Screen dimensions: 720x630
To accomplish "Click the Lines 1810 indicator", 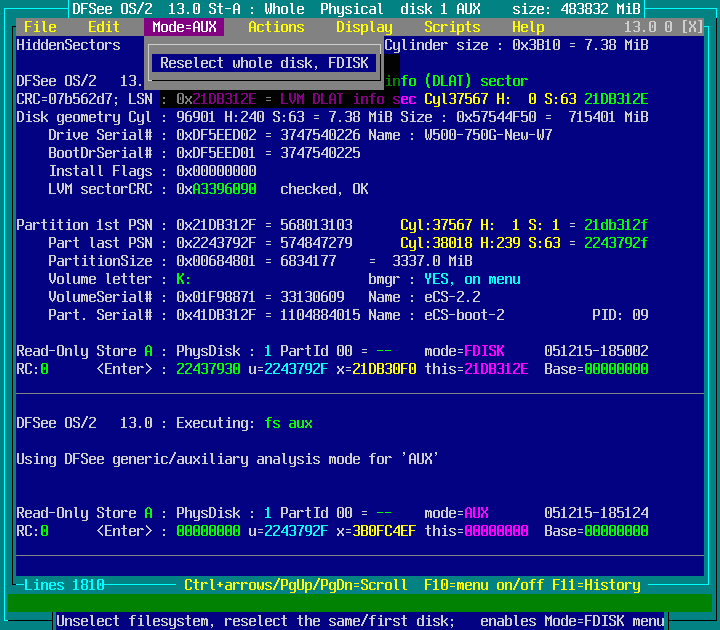I will point(64,585).
